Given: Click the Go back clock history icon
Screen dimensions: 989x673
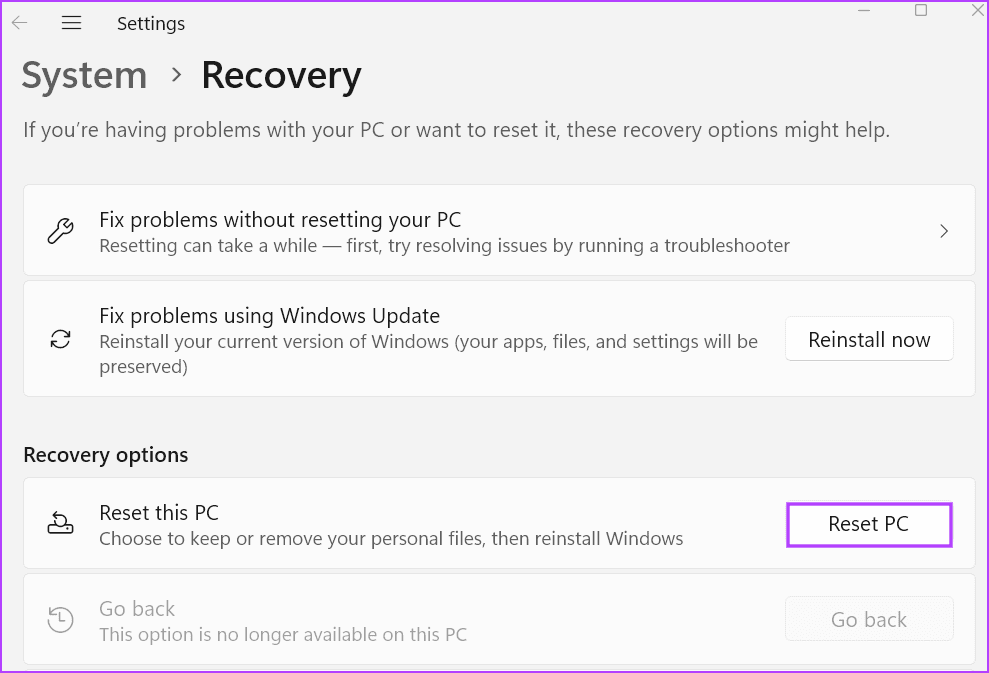Looking at the screenshot, I should tap(60, 620).
